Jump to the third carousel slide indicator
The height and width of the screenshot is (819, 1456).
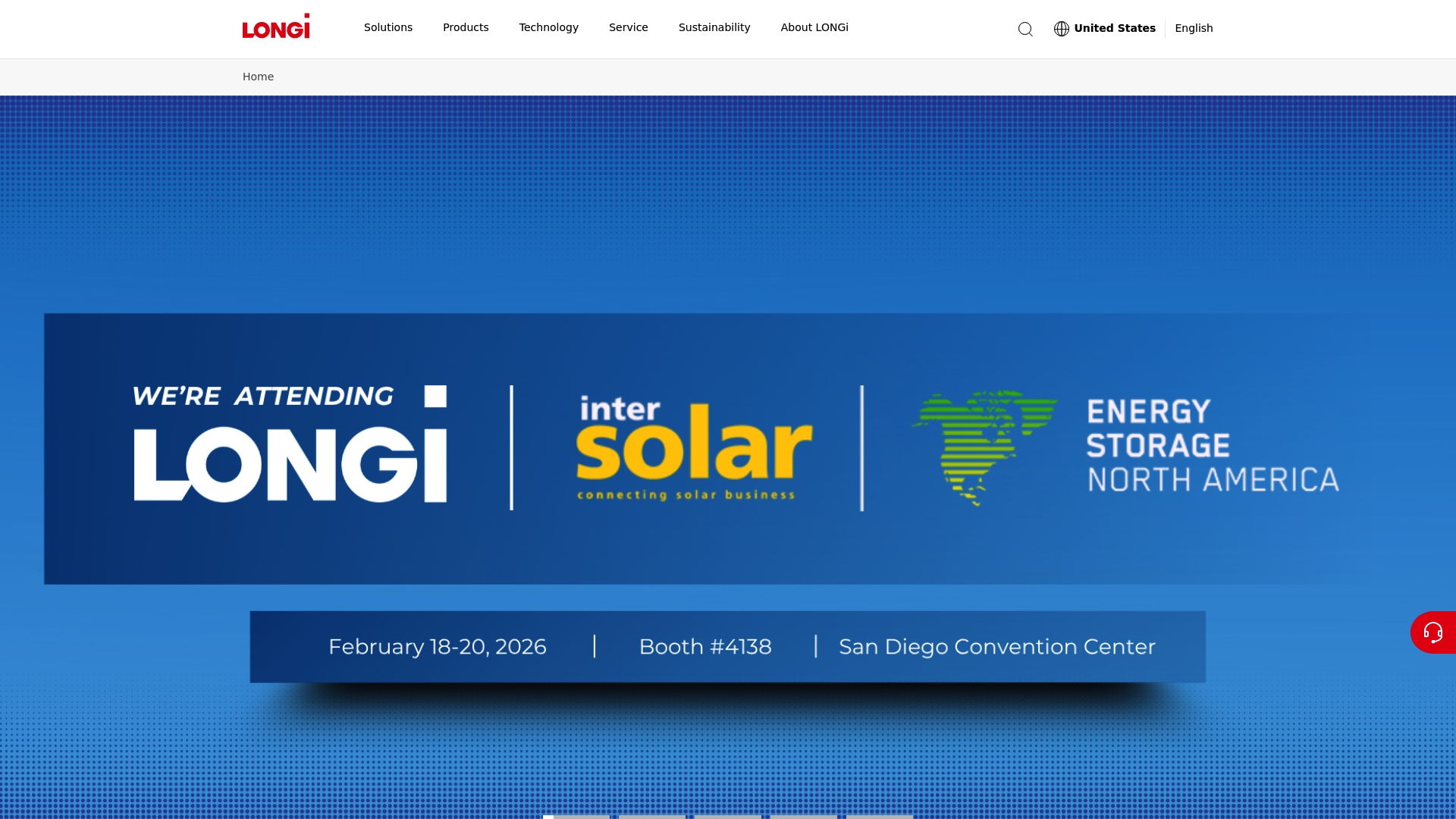pos(728,816)
